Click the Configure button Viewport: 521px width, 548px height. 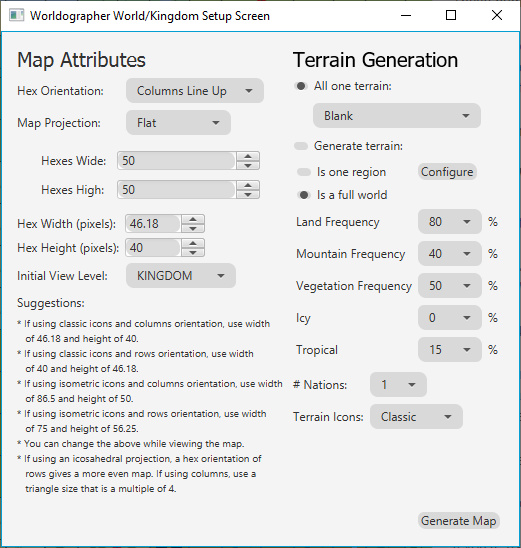tap(447, 172)
